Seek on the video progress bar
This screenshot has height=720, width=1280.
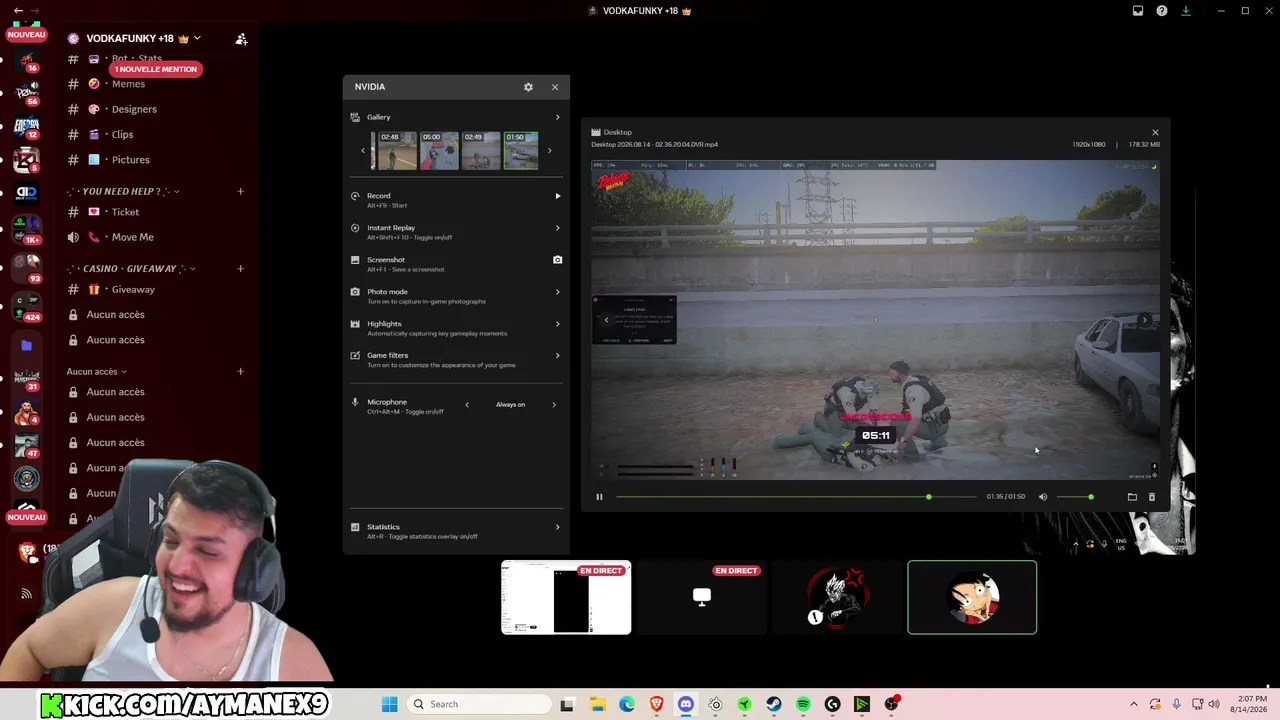[796, 497]
